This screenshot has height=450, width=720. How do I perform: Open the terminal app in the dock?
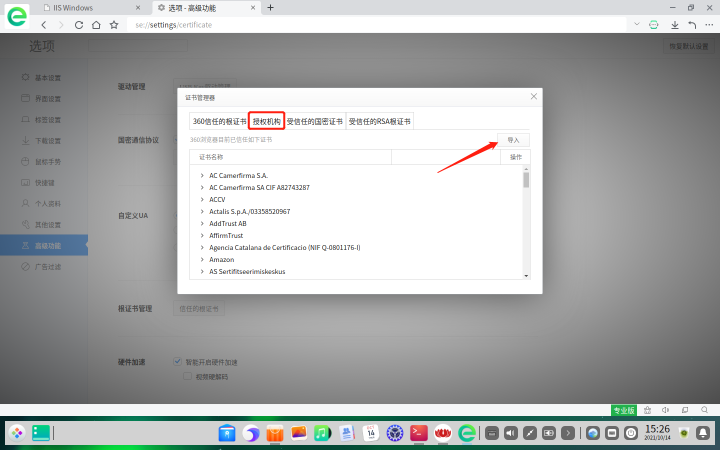419,433
